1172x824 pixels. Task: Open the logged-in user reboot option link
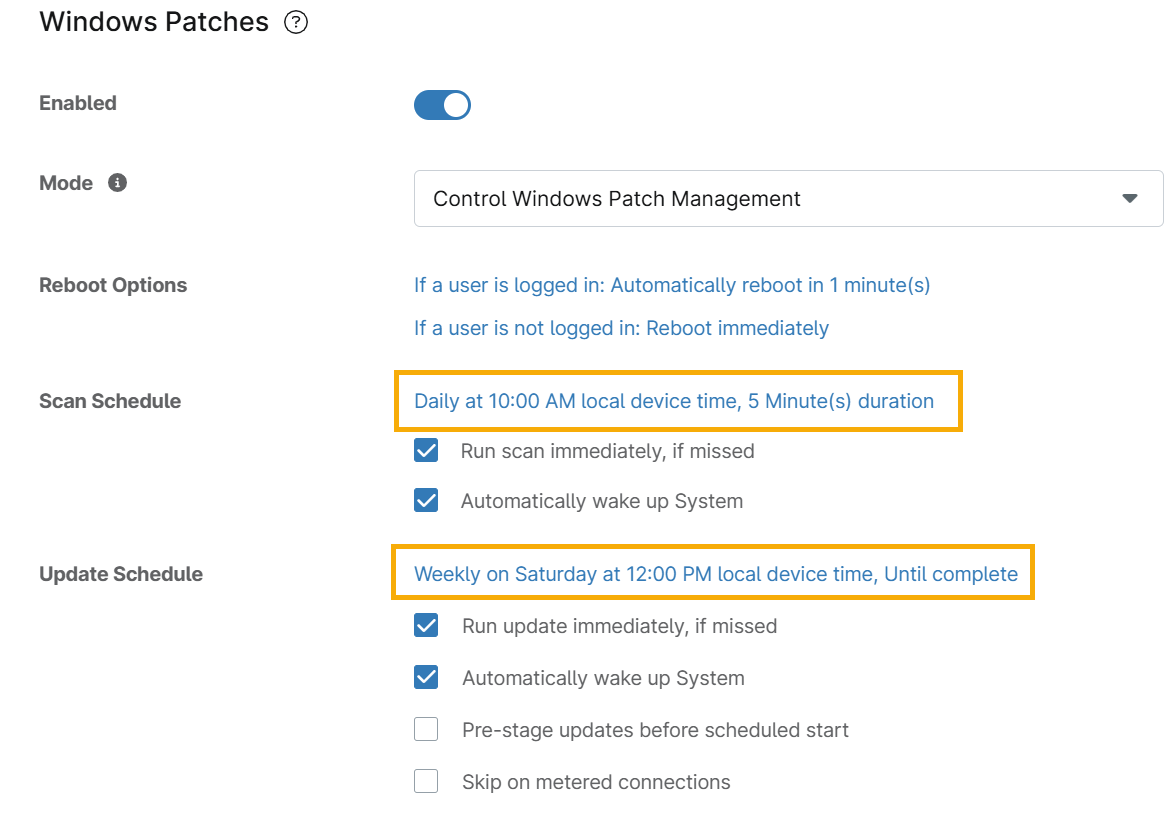pos(672,286)
